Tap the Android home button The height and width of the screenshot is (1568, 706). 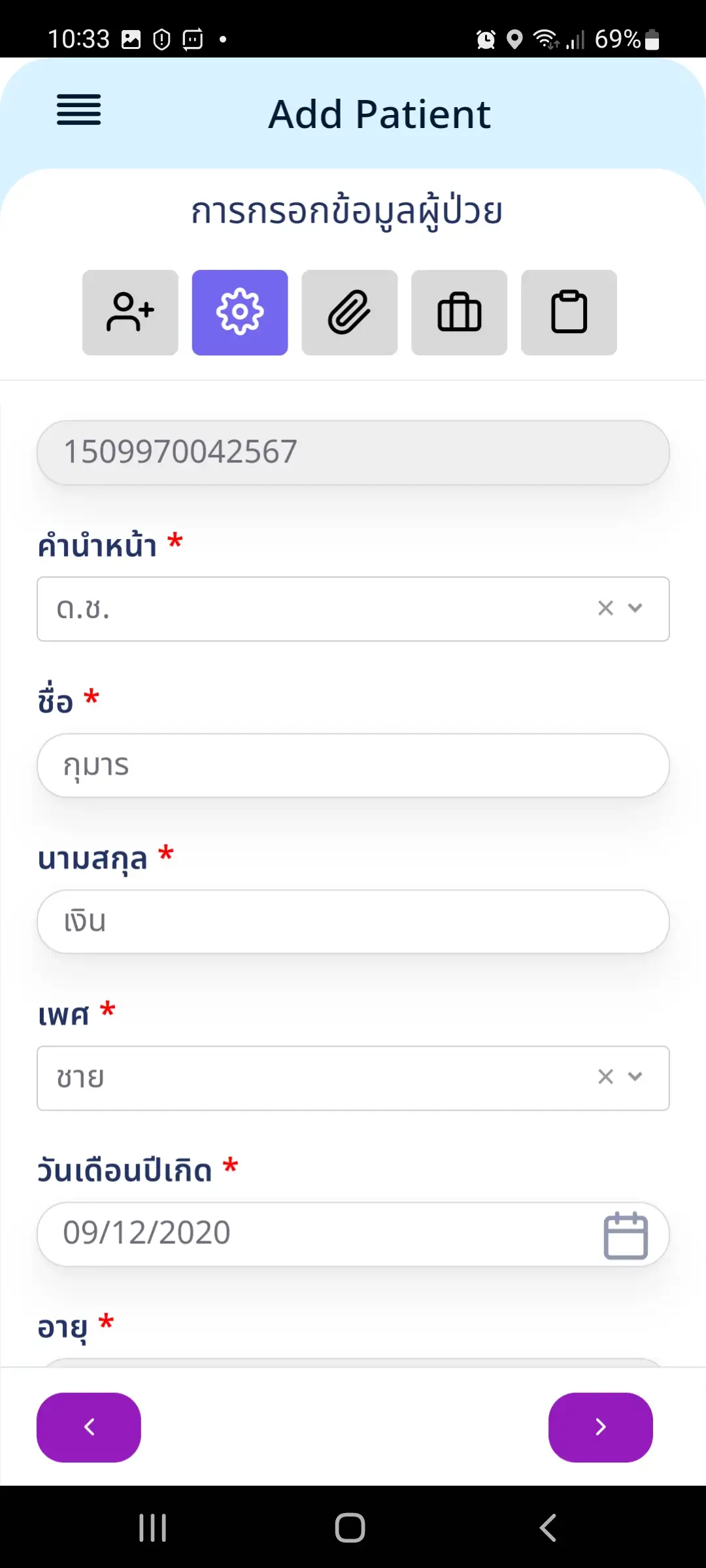350,1527
